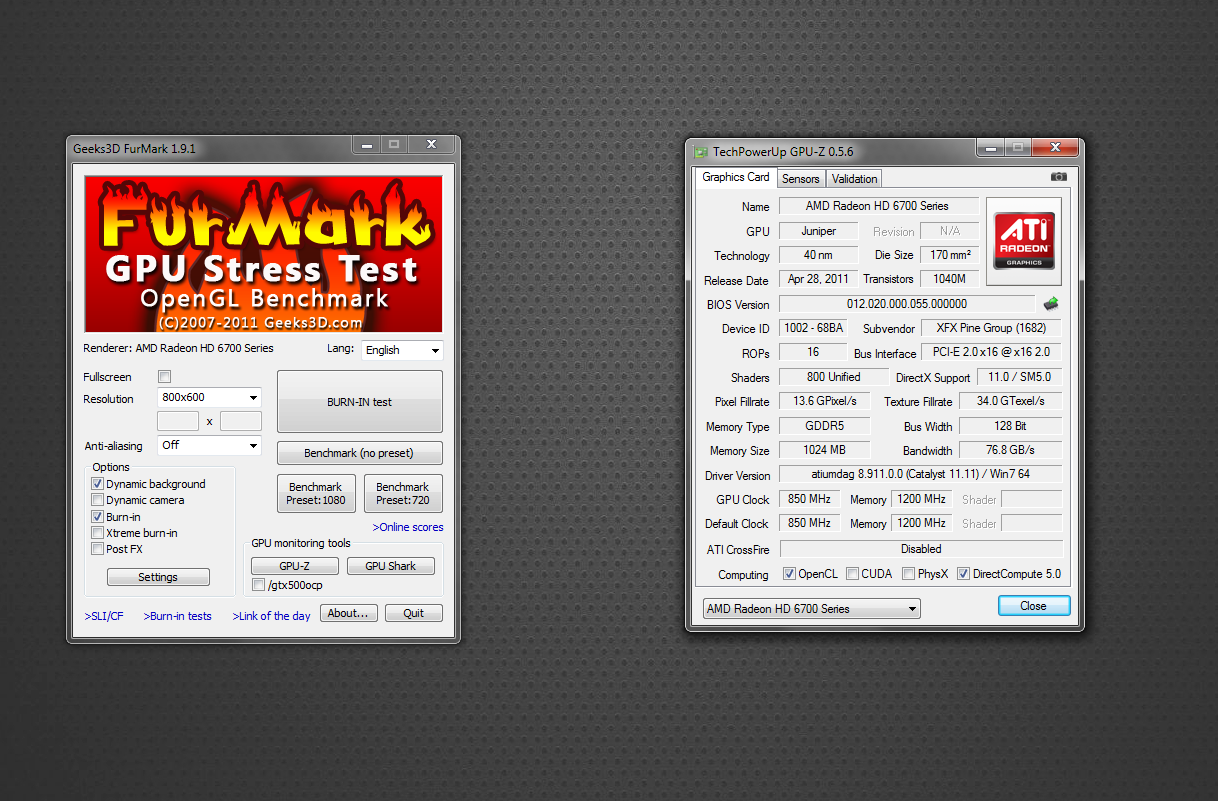This screenshot has width=1218, height=801.
Task: Switch to the Validation tab
Action: 854,179
